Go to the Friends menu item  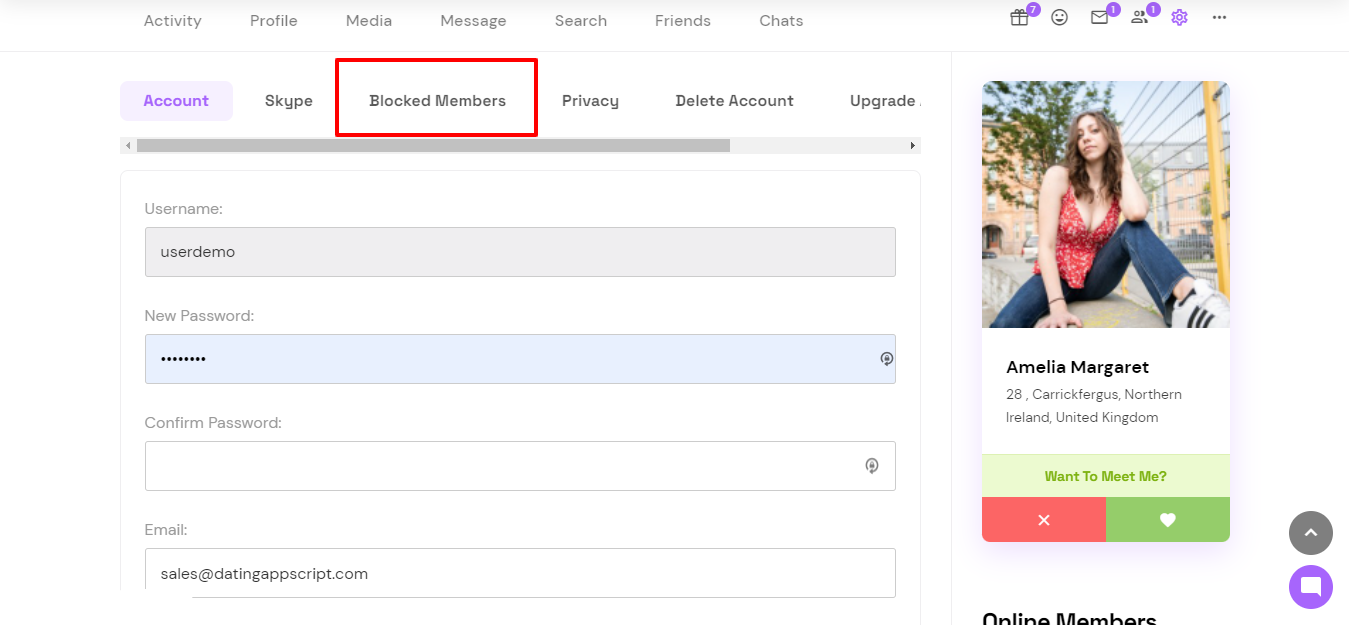click(683, 21)
